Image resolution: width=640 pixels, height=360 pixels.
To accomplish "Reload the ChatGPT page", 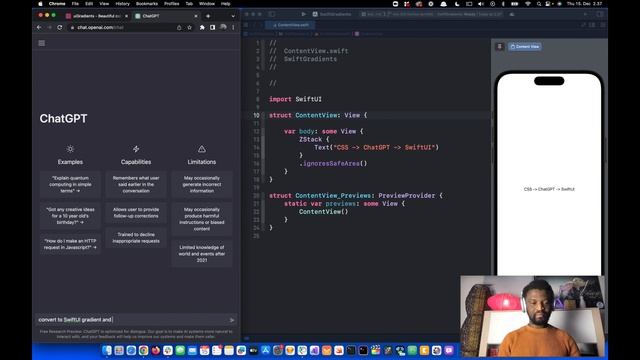I will click(60, 27).
